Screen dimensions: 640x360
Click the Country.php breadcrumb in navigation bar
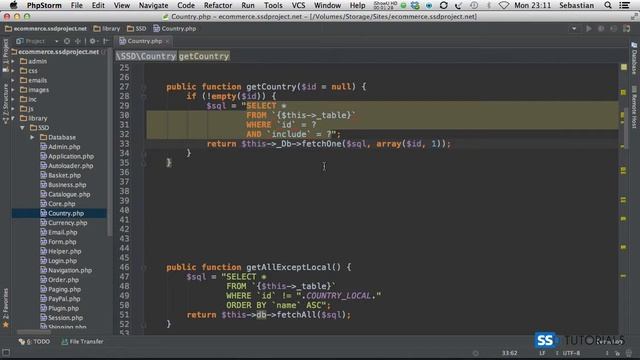(x=175, y=29)
